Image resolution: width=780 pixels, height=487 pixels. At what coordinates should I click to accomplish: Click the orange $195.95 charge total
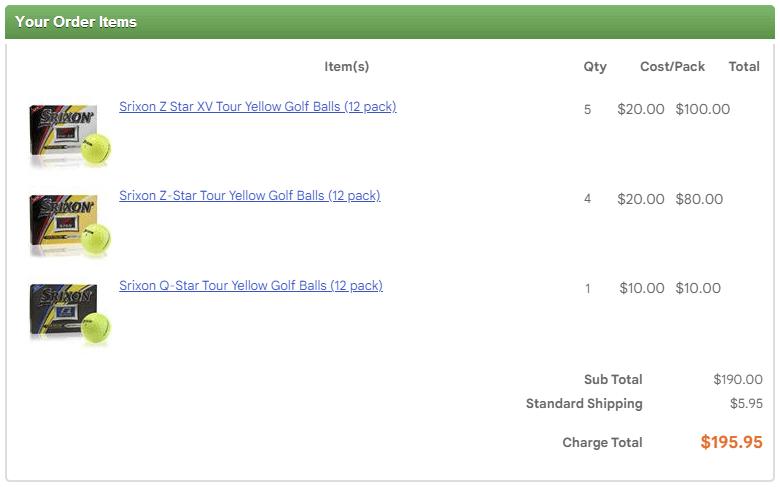tap(731, 442)
